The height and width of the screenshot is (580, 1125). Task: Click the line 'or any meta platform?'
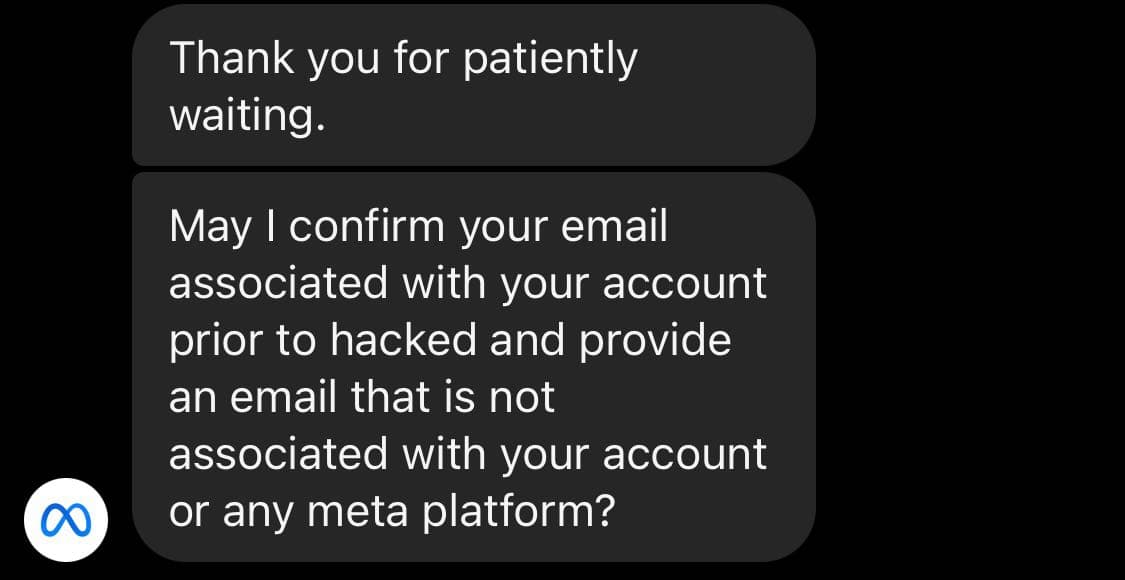[x=392, y=512]
